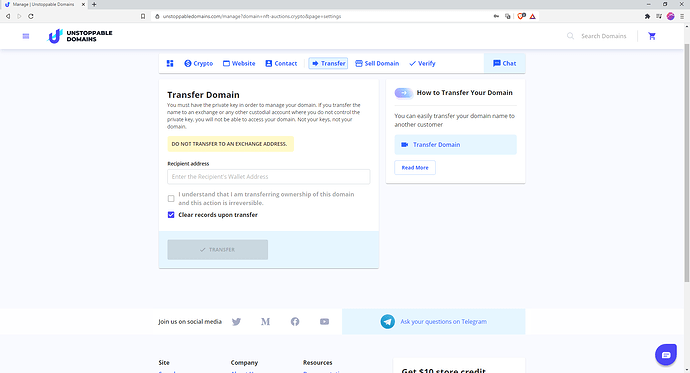This screenshot has width=690, height=373.
Task: Play the Transfer Domain video link
Action: pos(455,145)
